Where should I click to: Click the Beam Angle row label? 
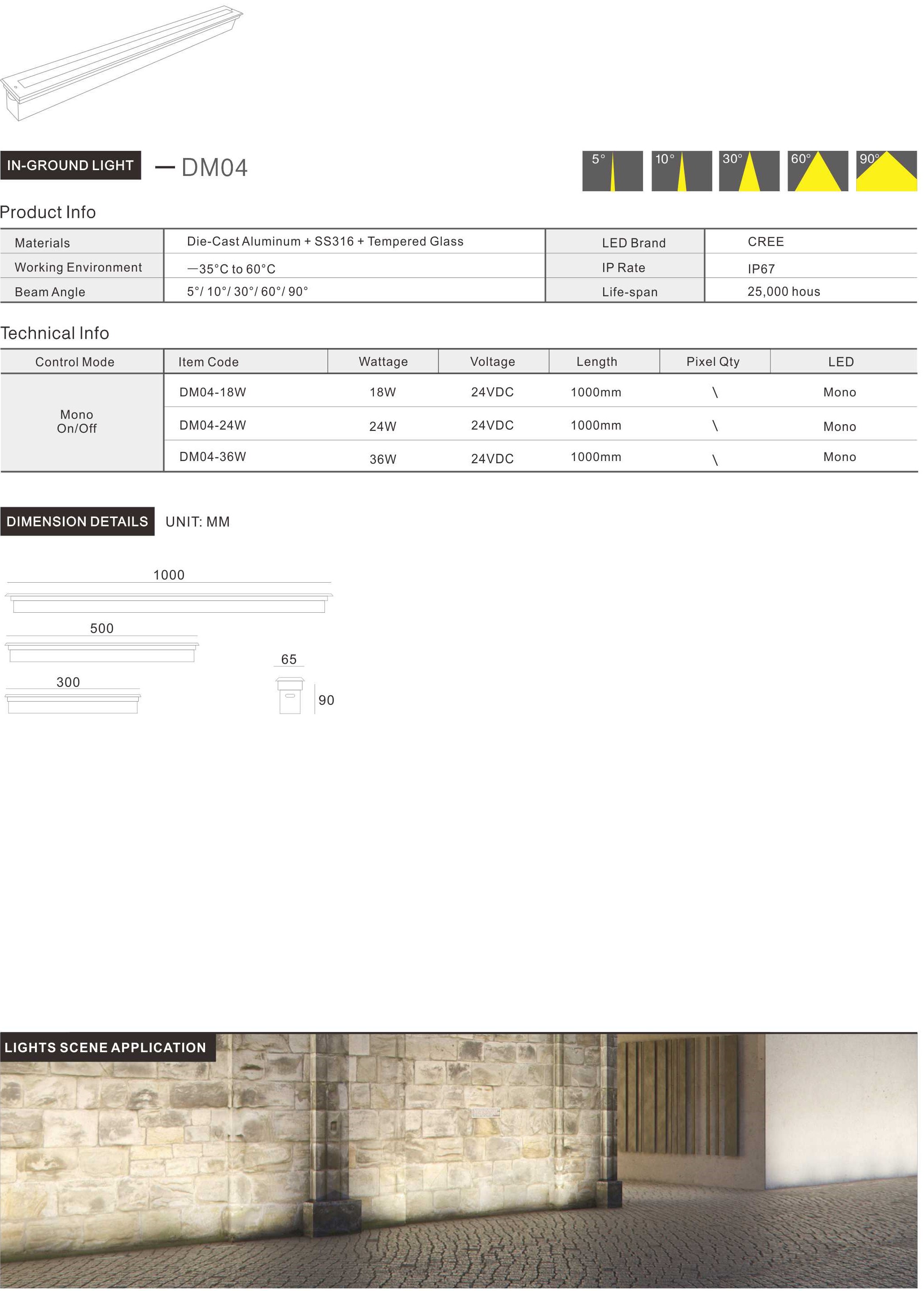pyautogui.click(x=50, y=292)
